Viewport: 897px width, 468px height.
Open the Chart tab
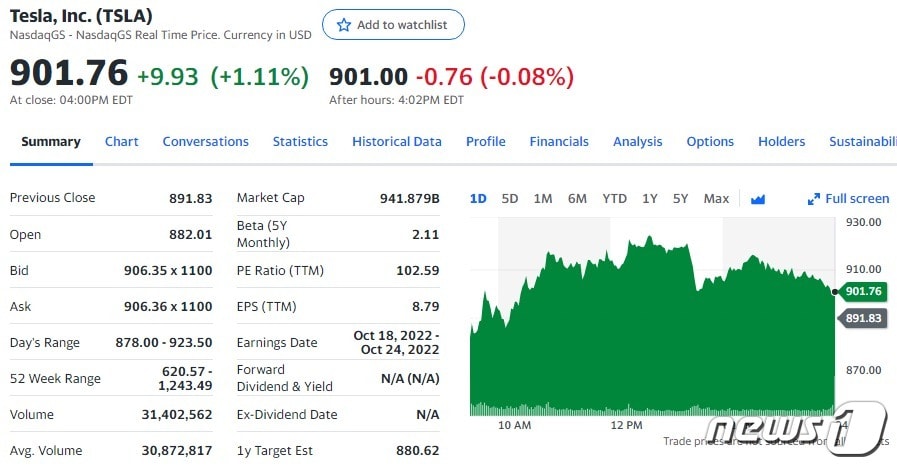coord(122,142)
